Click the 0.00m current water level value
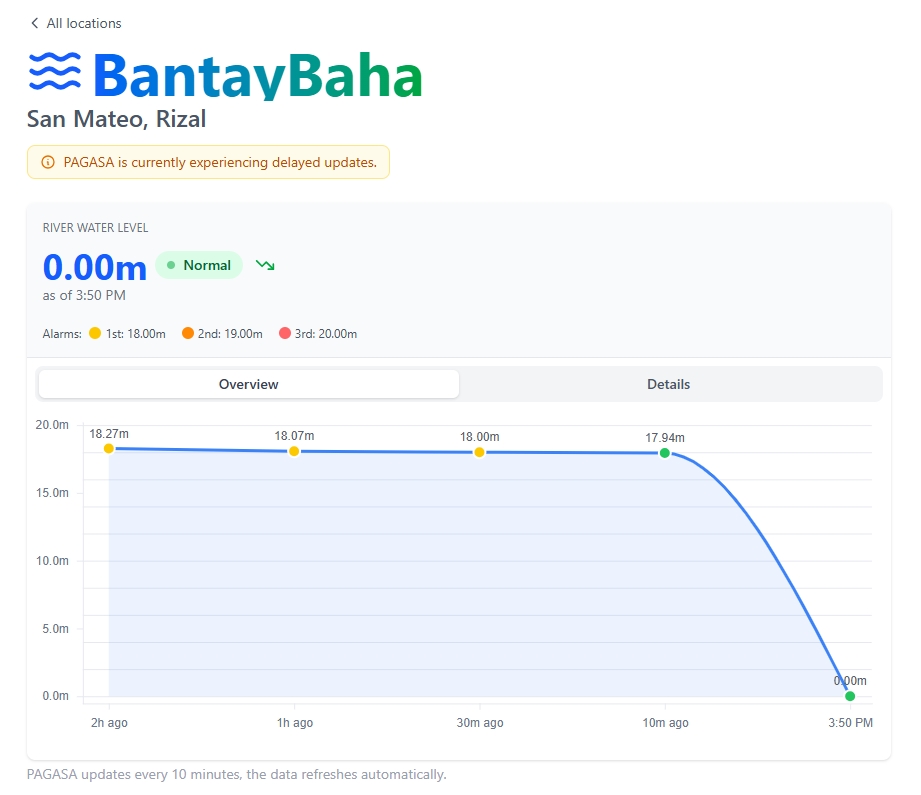 click(x=95, y=267)
